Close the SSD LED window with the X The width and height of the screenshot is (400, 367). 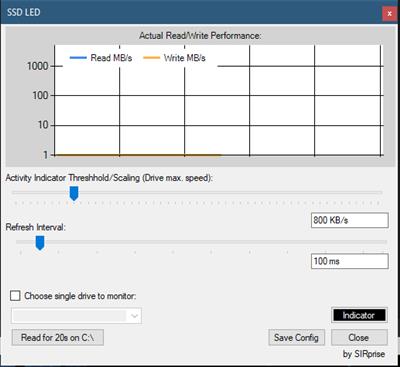click(x=389, y=14)
